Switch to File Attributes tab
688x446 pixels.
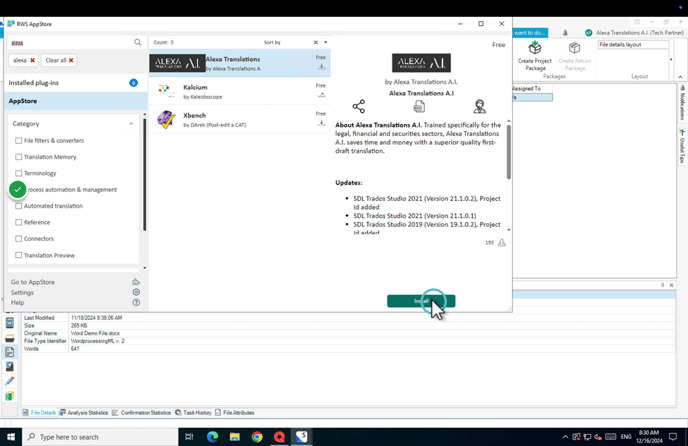click(235, 413)
